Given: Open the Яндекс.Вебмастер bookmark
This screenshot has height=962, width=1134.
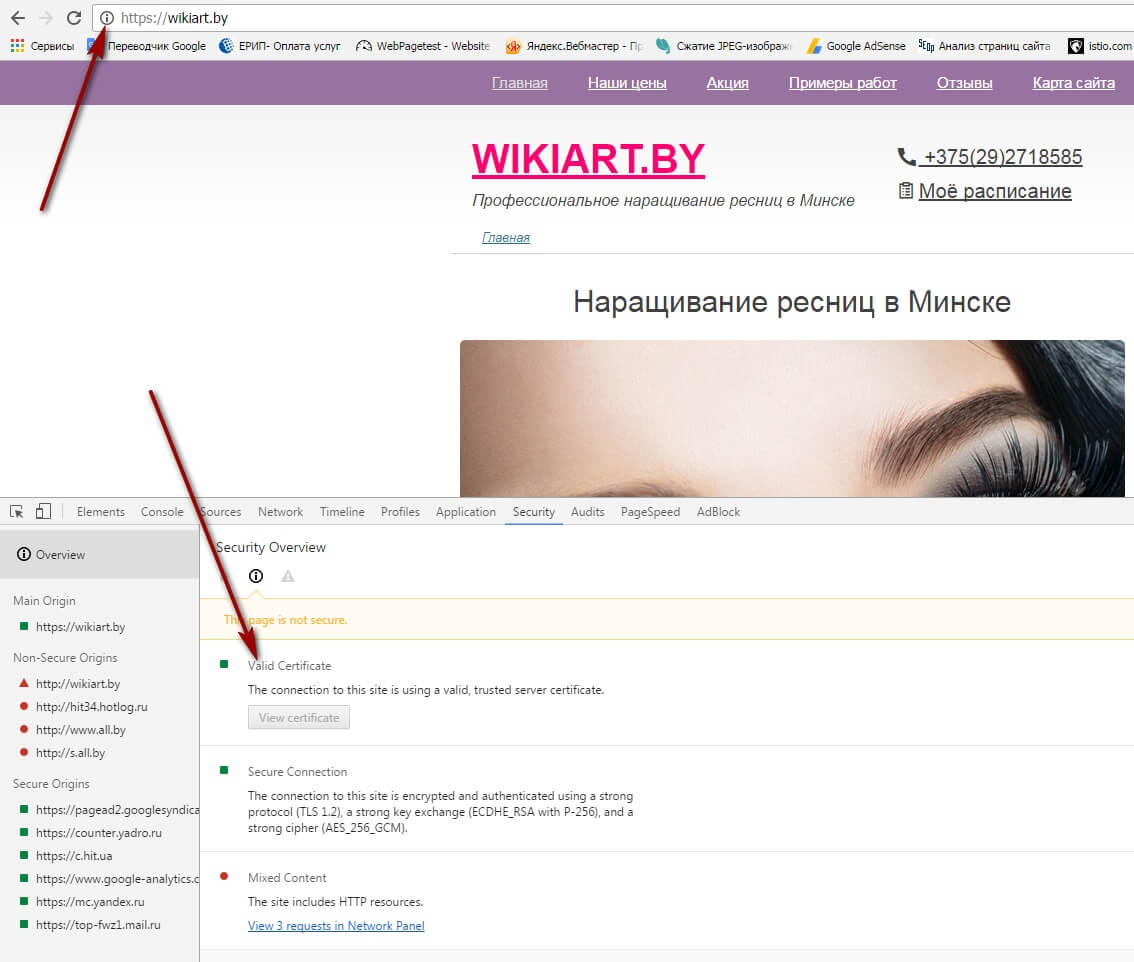Looking at the screenshot, I should click(574, 46).
